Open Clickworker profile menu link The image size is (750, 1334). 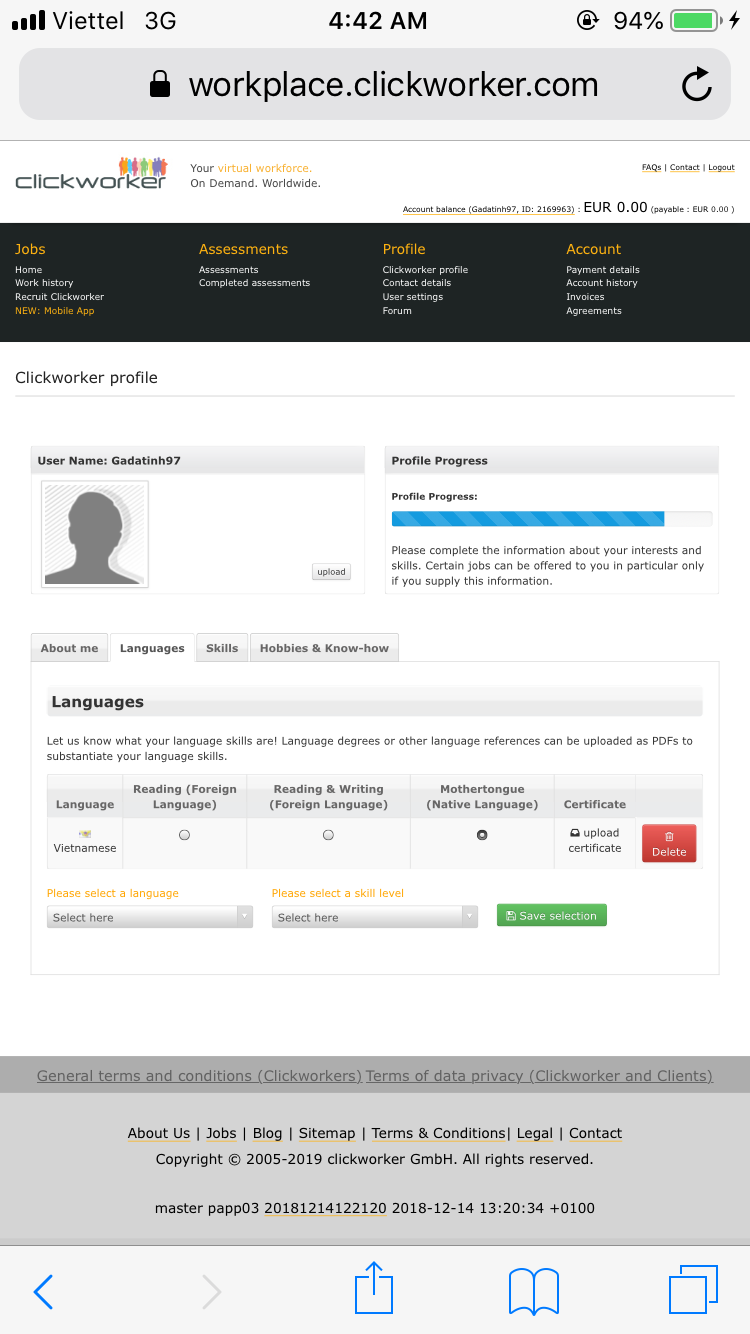pos(425,270)
